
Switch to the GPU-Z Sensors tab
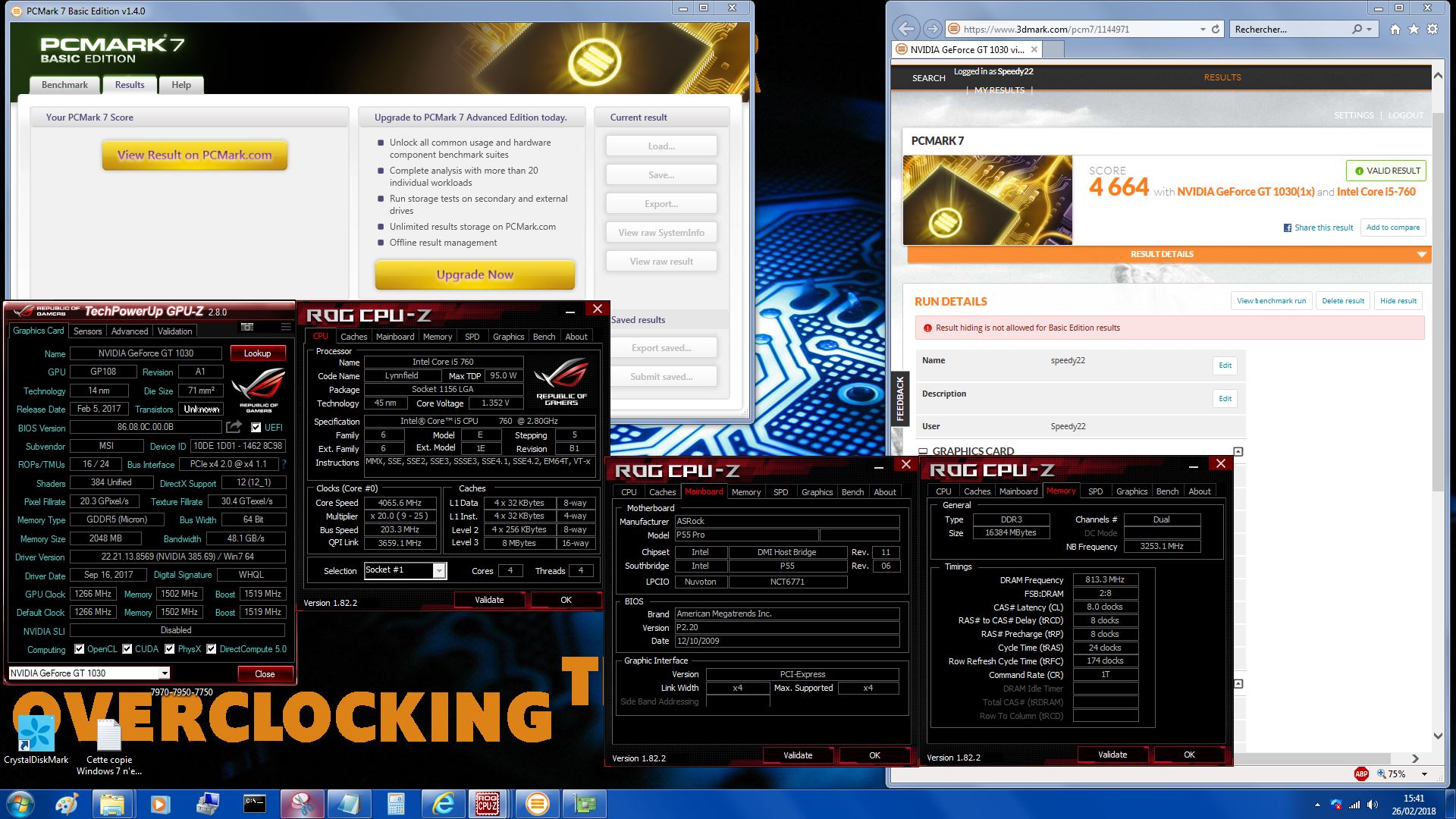(87, 331)
